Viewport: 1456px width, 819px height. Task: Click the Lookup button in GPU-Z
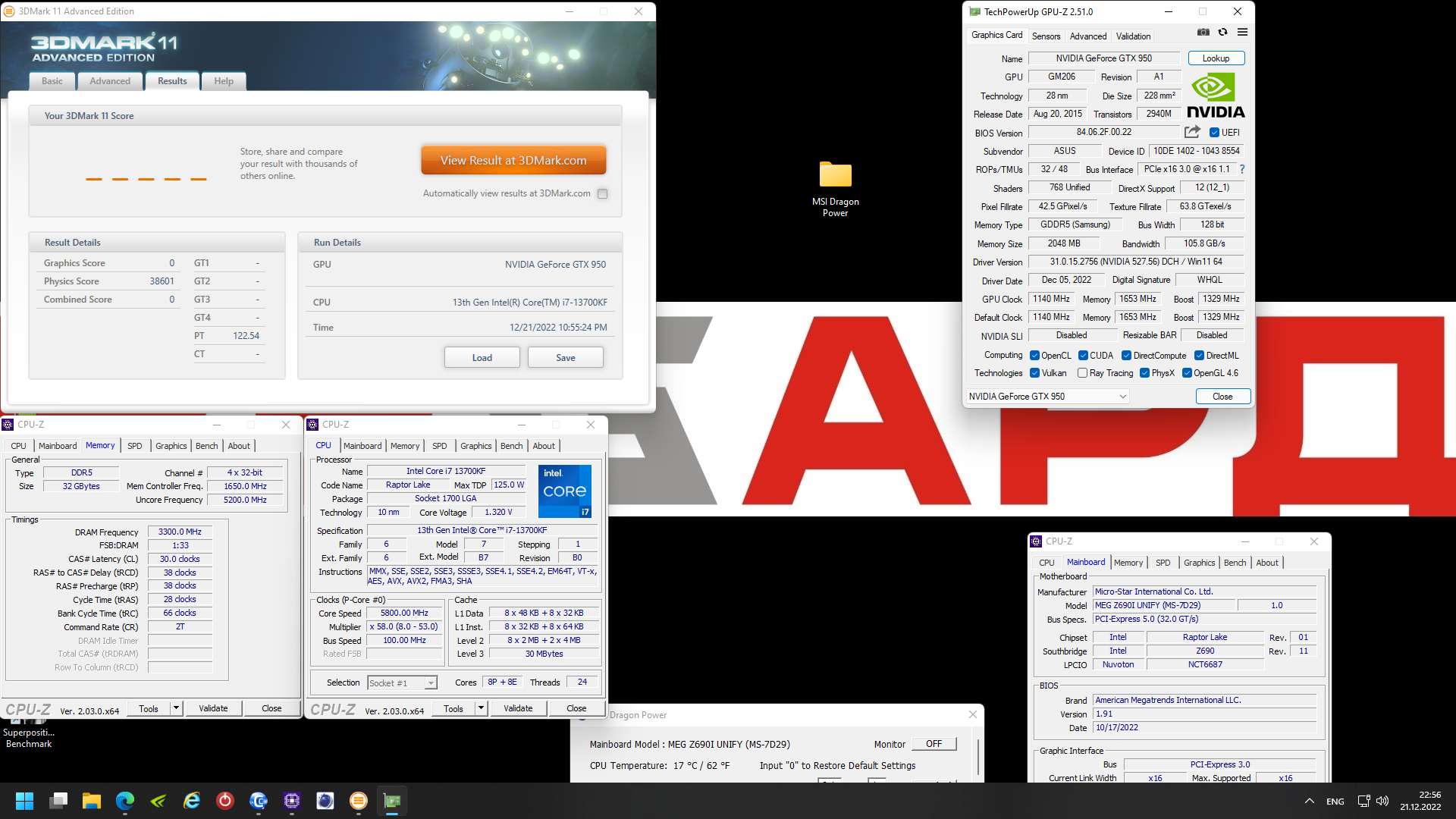[x=1216, y=58]
